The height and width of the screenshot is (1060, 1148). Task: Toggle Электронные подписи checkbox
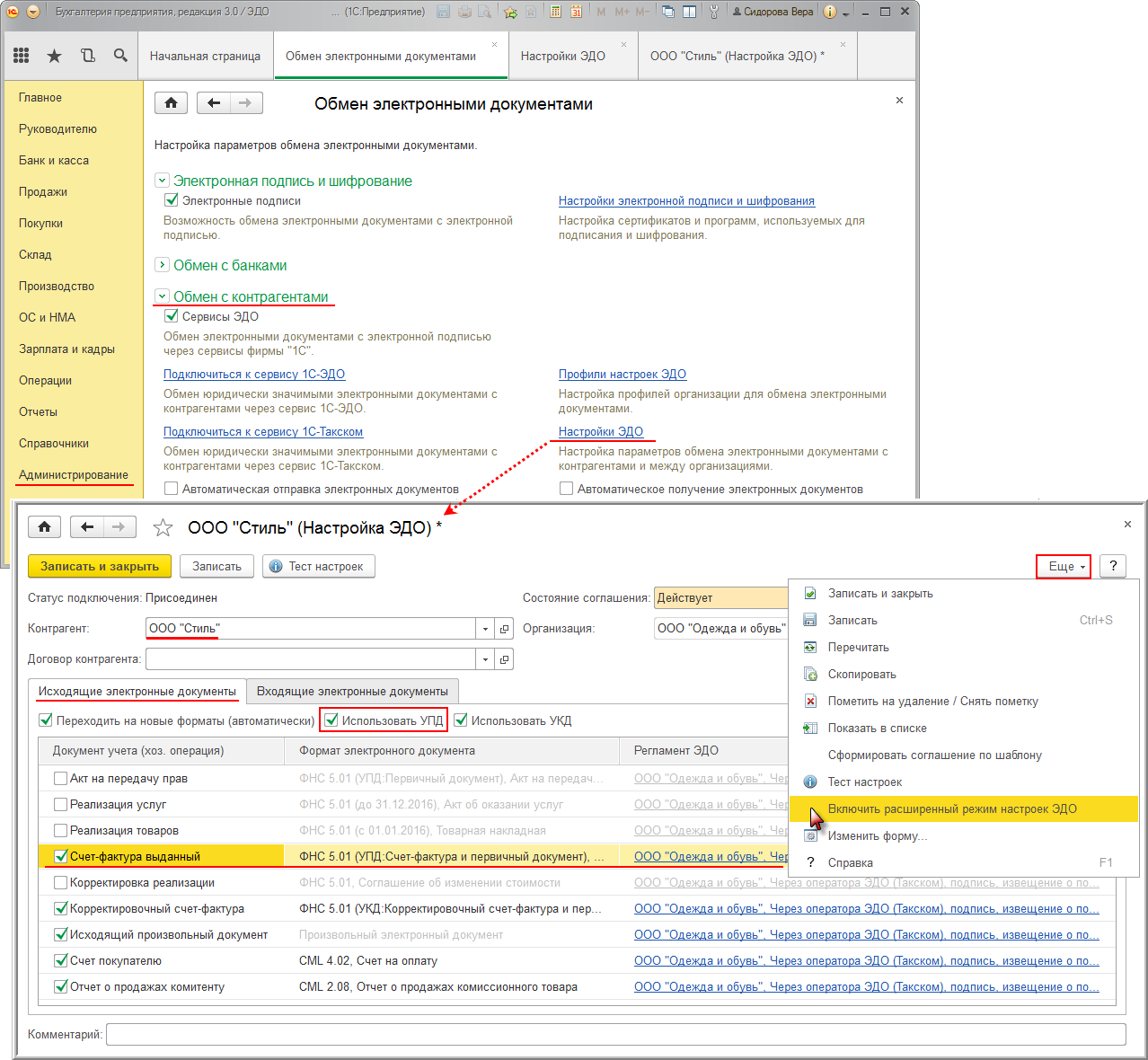[172, 200]
